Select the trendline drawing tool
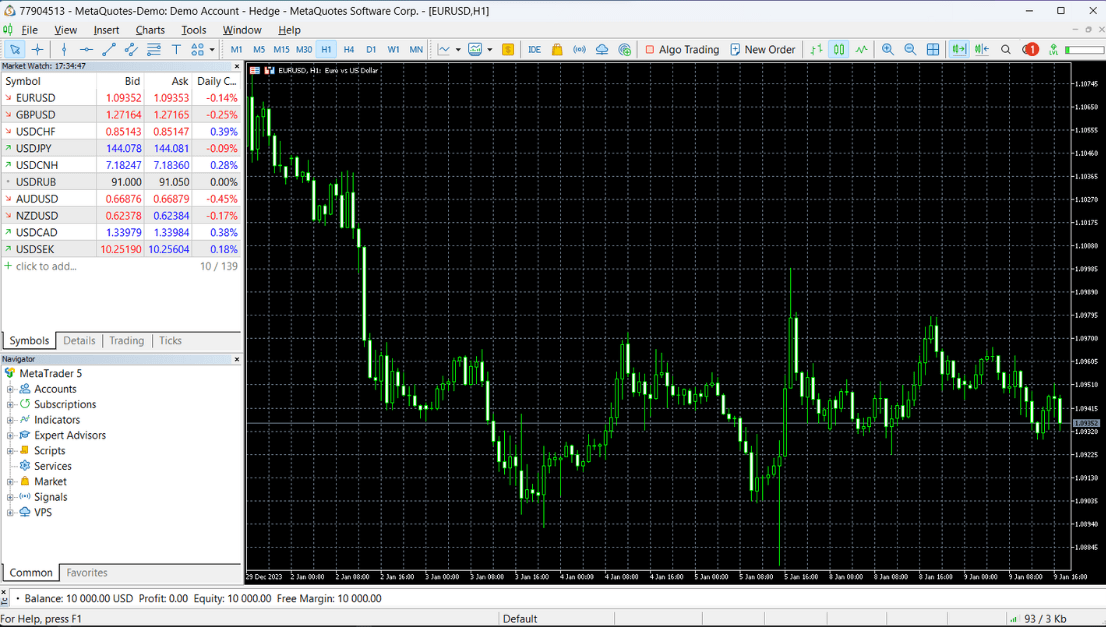 pos(109,48)
